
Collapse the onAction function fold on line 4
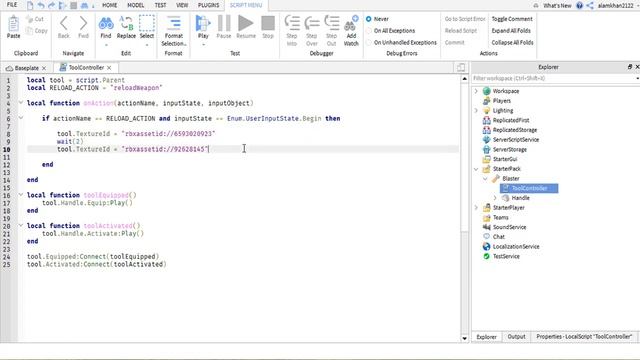point(20,103)
